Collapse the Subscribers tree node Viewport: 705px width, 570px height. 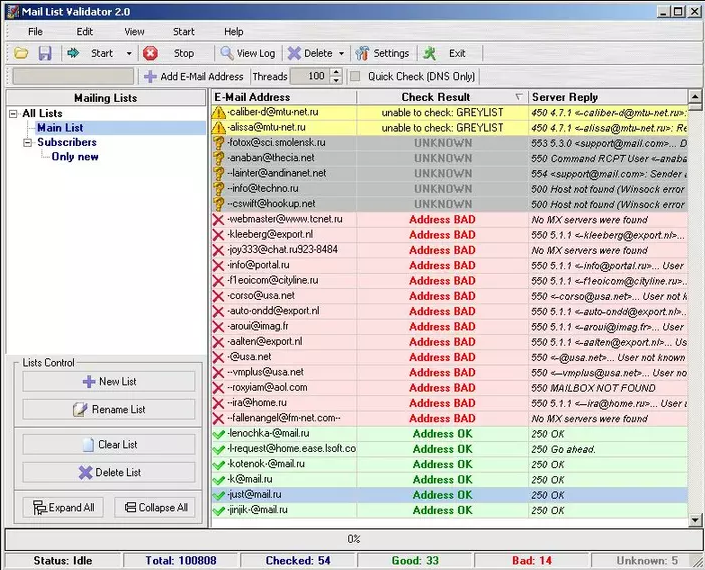point(29,143)
